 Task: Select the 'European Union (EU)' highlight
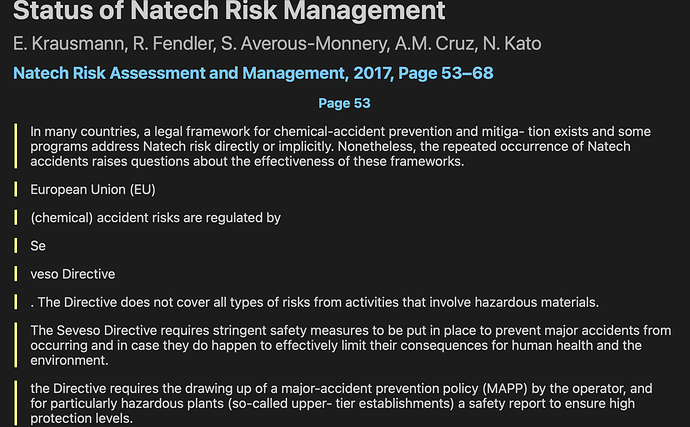pos(93,189)
